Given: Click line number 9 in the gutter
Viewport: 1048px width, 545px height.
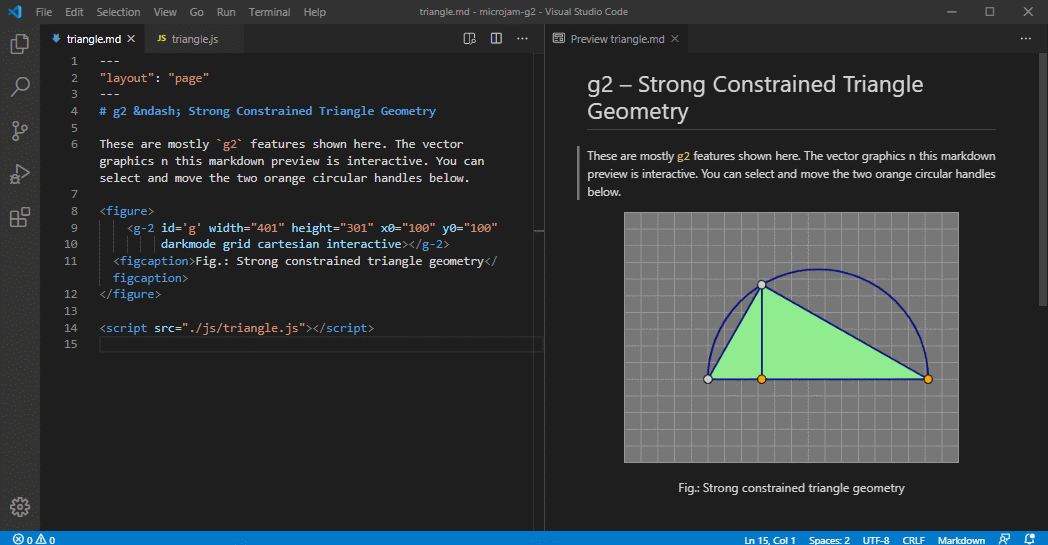Looking at the screenshot, I should point(74,227).
